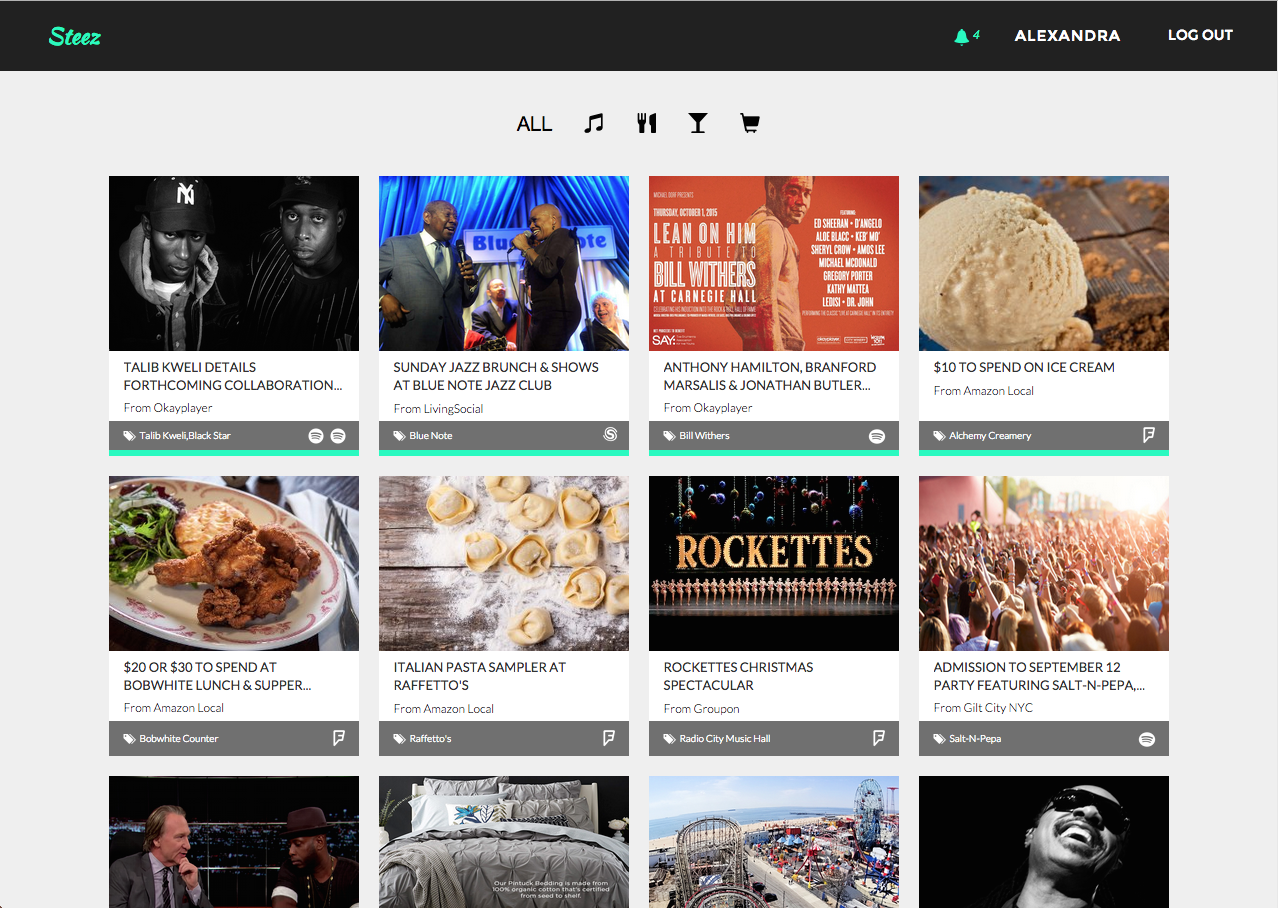Image resolution: width=1278 pixels, height=908 pixels.
Task: Click Bobwhite Counter tag text
Action: 179,739
